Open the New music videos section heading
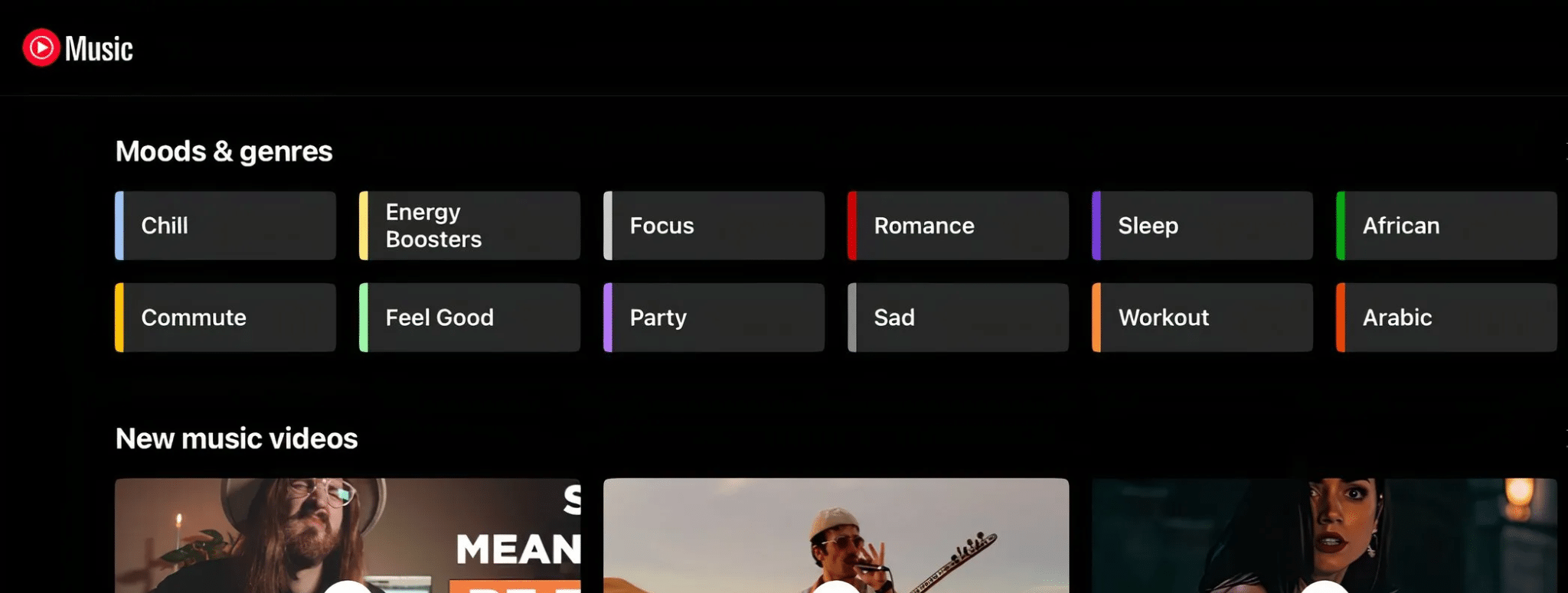 pyautogui.click(x=237, y=438)
